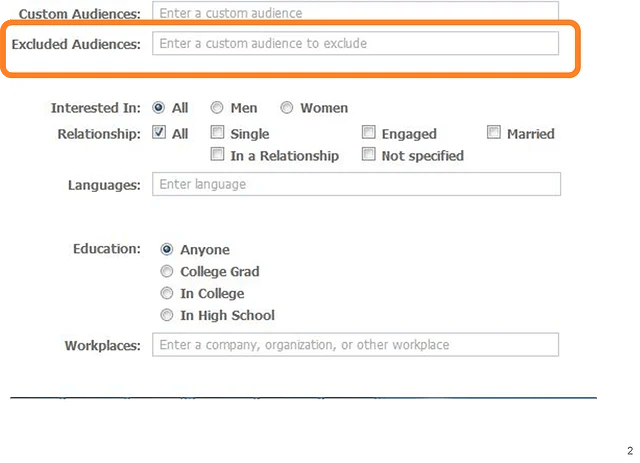
Task: Select the College Grad radio button
Action: click(x=167, y=271)
